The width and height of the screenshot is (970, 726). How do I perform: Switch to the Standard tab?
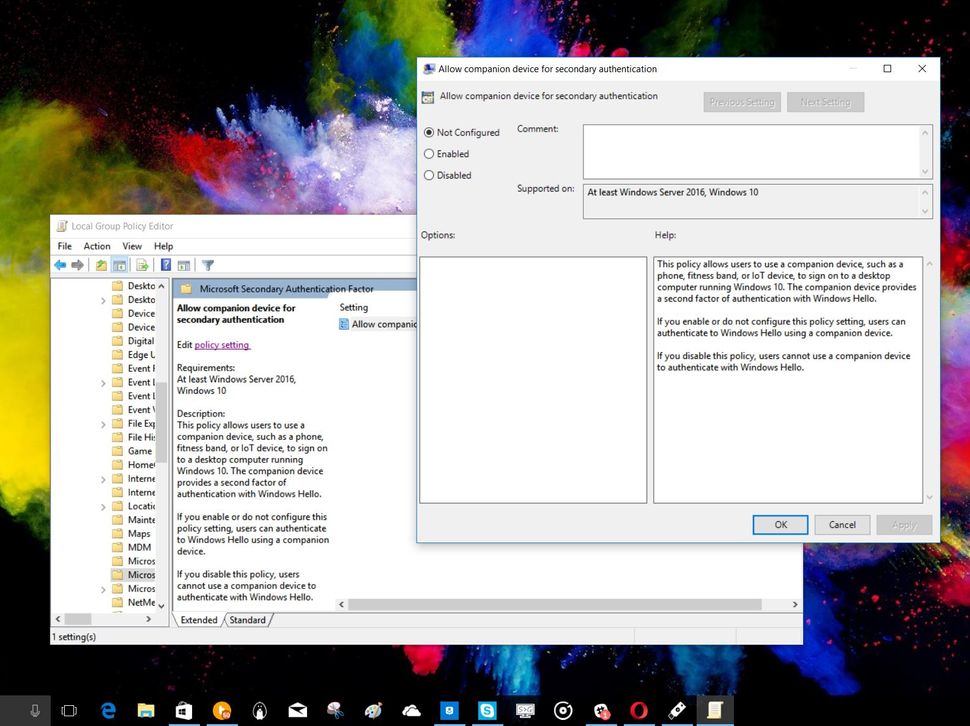[x=247, y=620]
